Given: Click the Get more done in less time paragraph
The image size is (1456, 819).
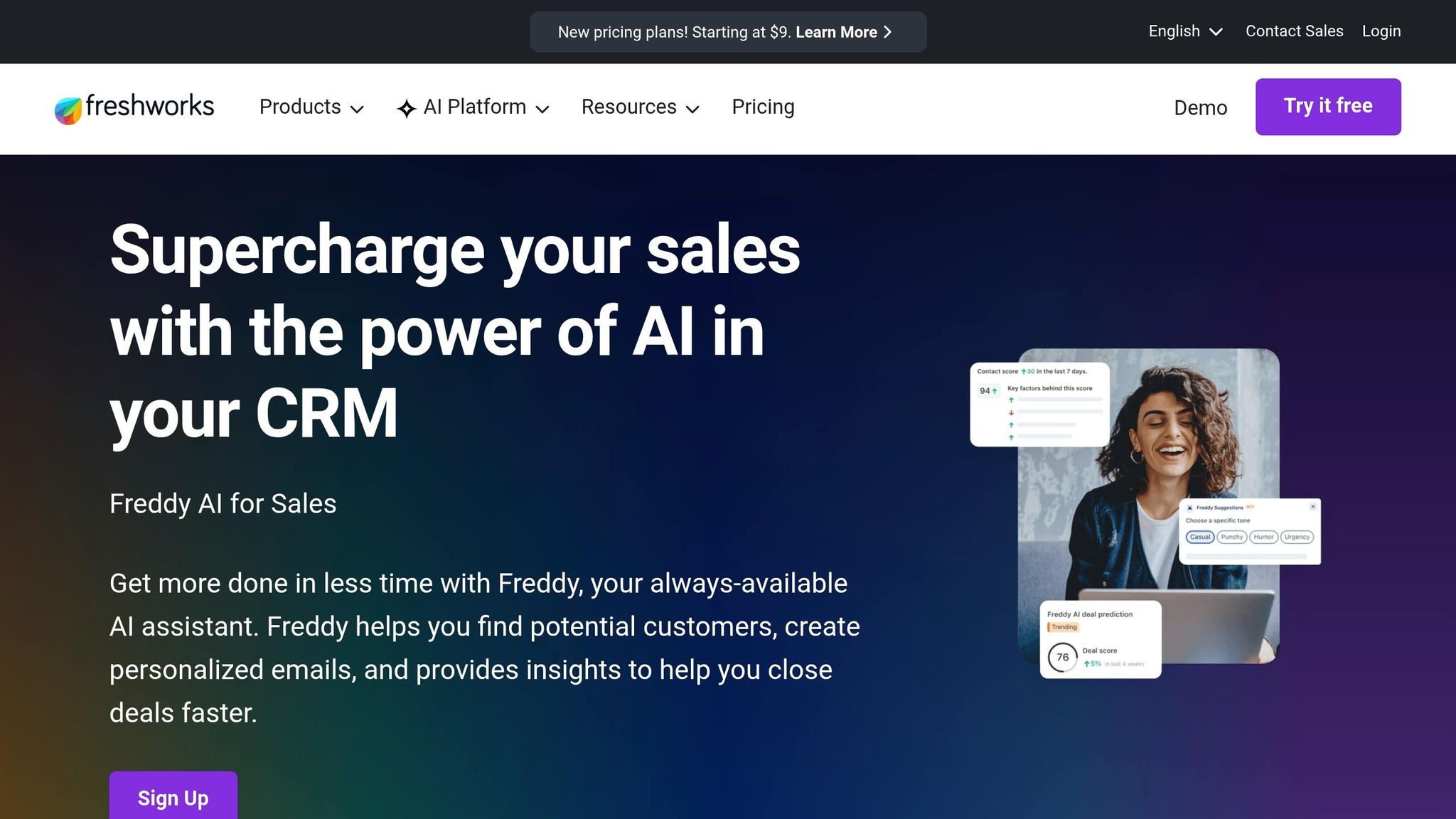Looking at the screenshot, I should point(485,648).
